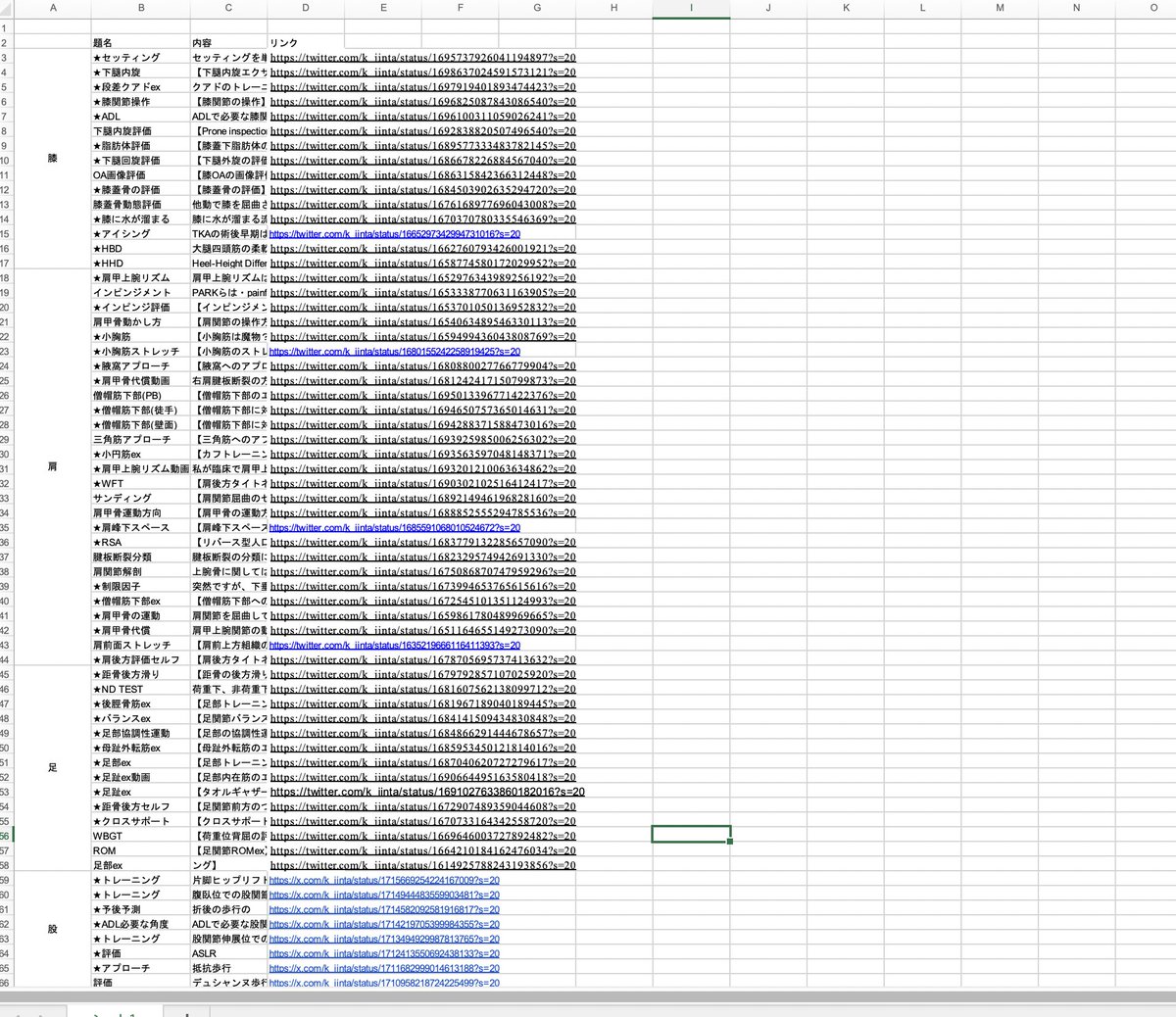Open the Twitter link for ★足趾ex row
Screen dimensions: 1176x1017
[427, 792]
